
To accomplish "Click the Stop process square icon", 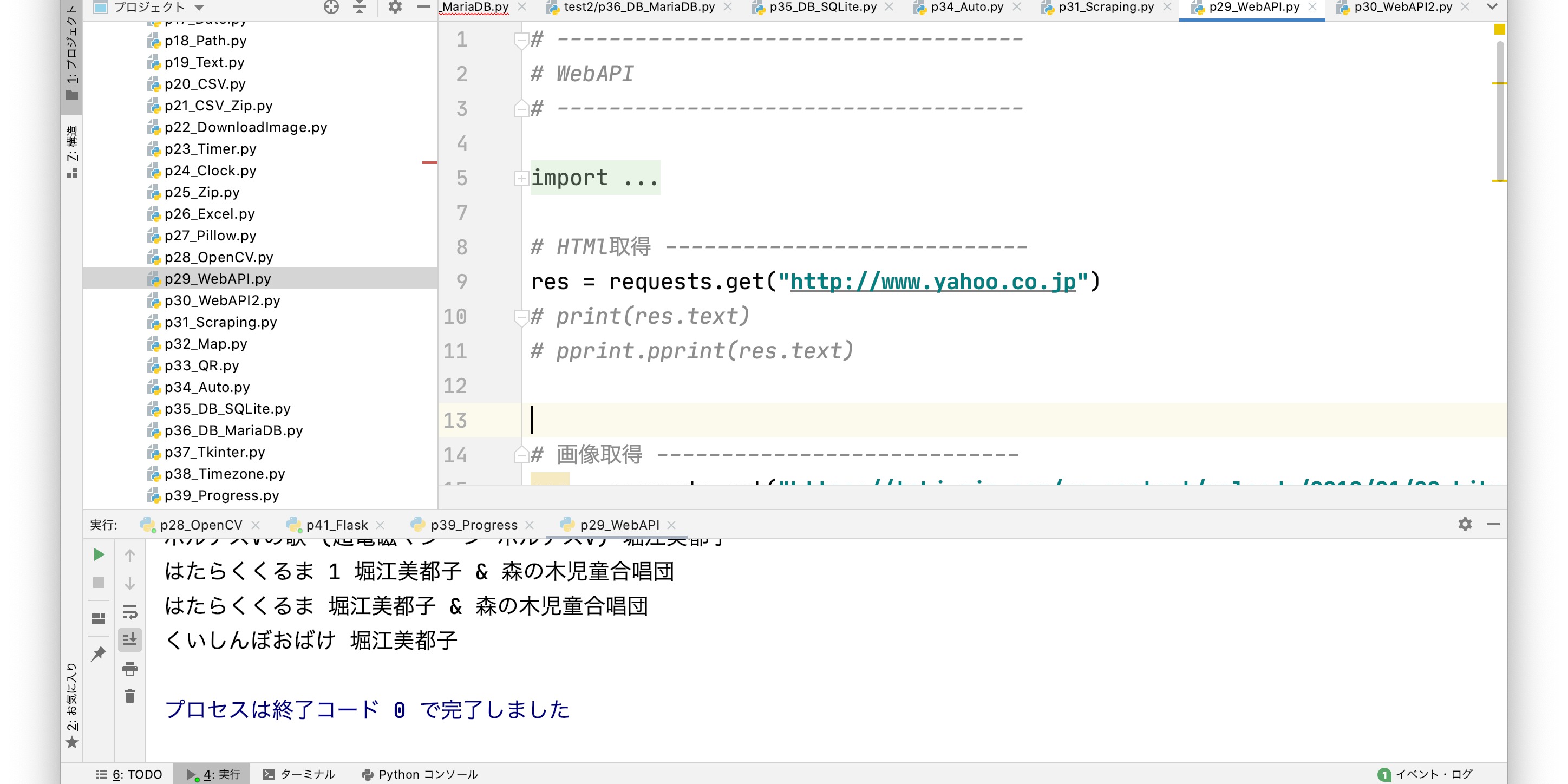I will coord(99,583).
